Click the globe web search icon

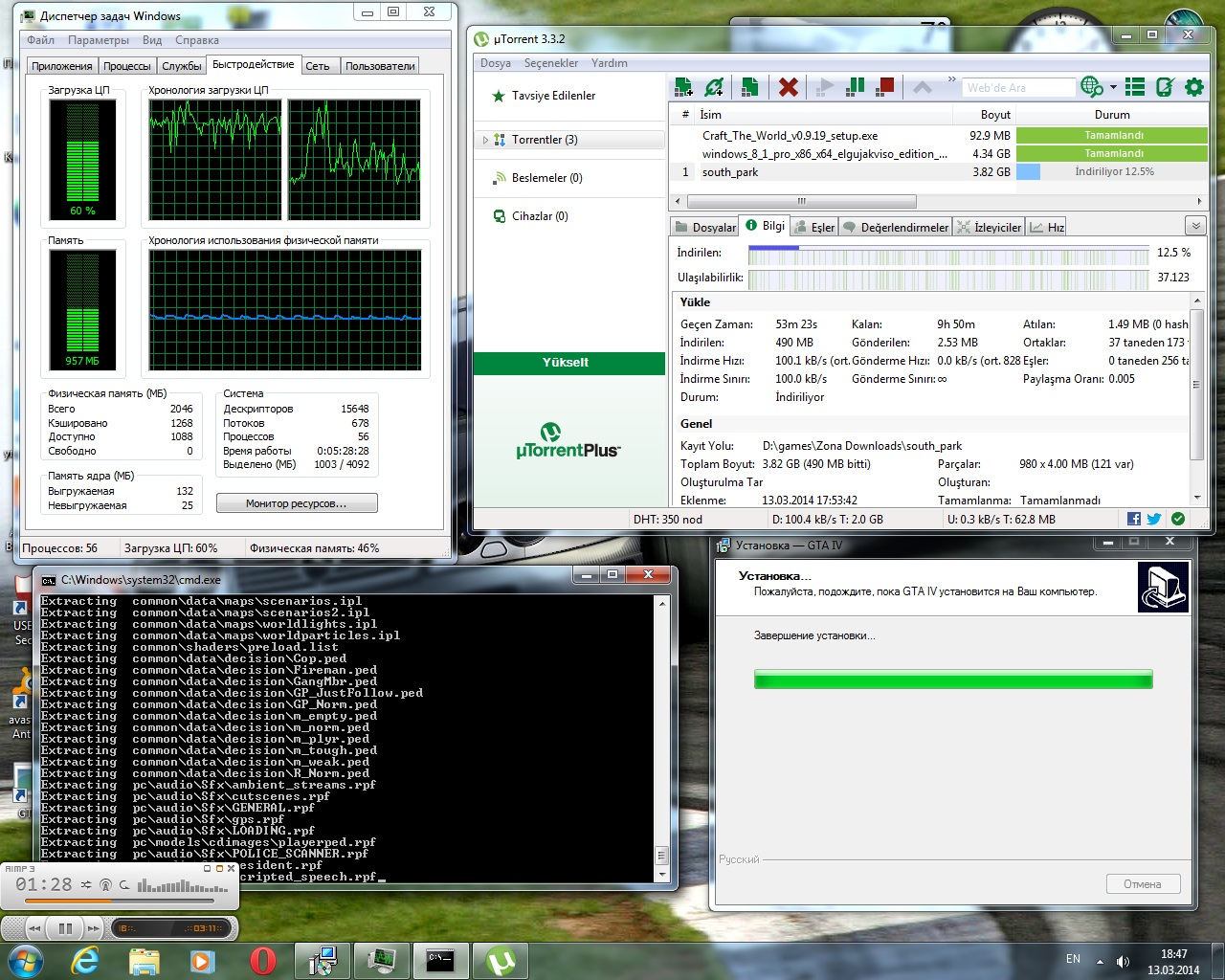(x=1091, y=87)
